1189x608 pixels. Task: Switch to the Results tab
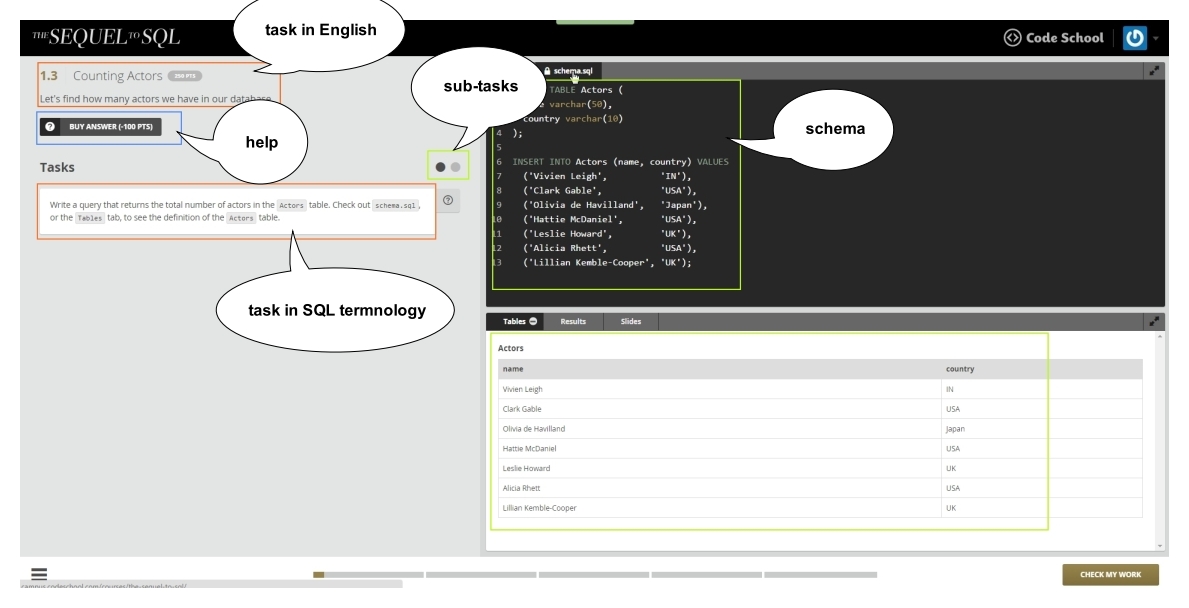573,321
